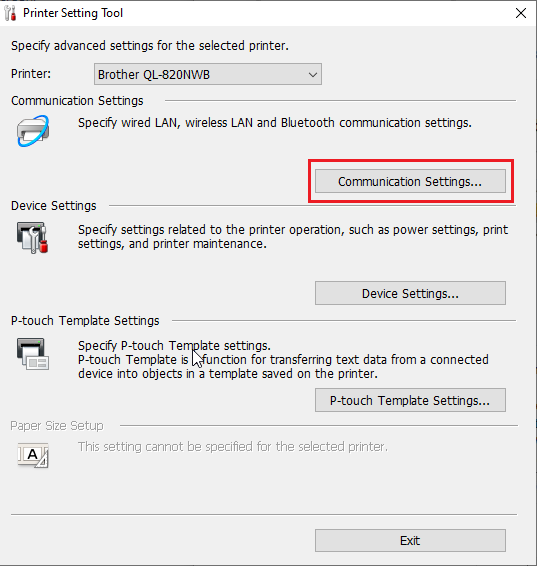Click the Printer Setting Tool title bar icon

pyautogui.click(x=10, y=13)
